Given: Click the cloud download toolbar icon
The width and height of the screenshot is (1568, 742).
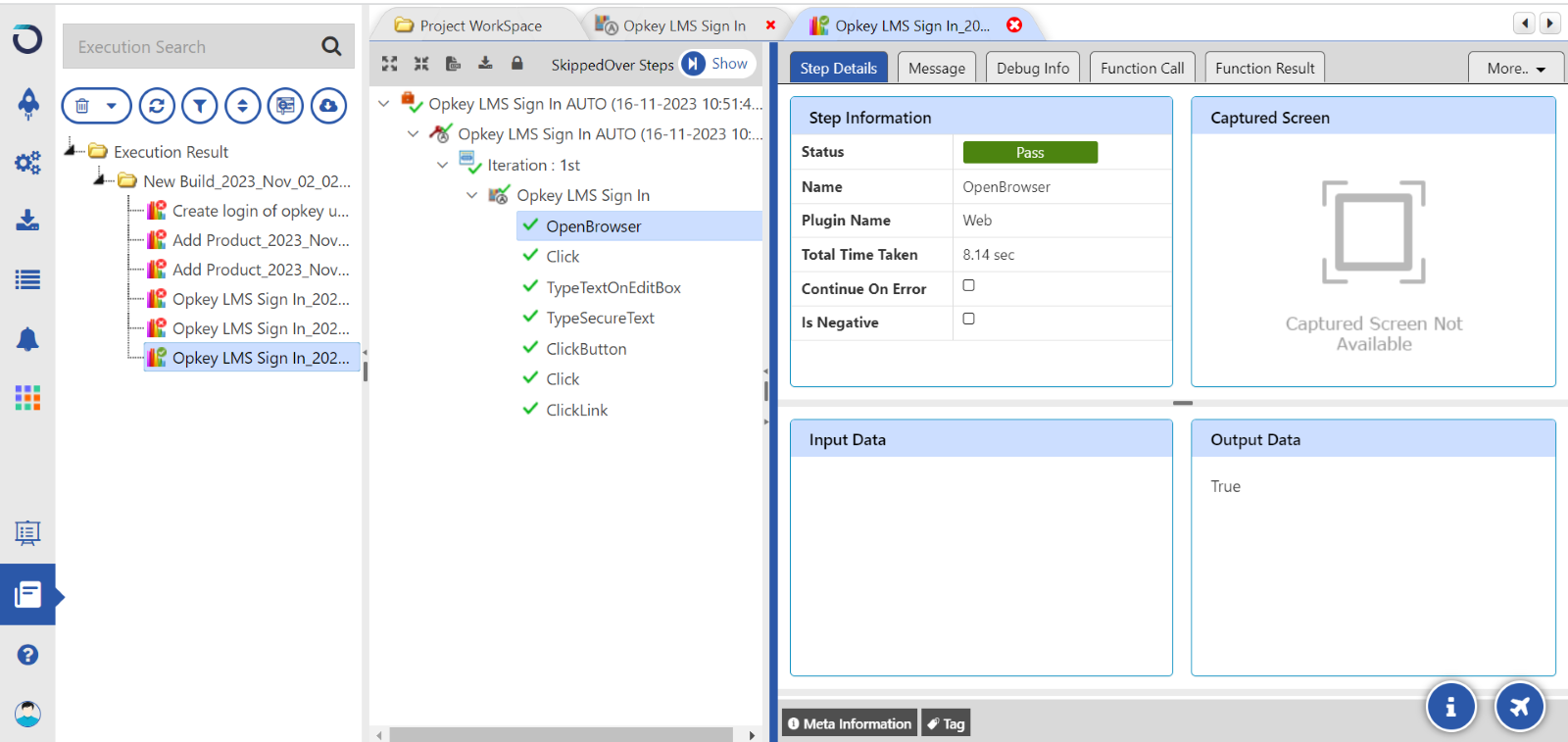Looking at the screenshot, I should 329,106.
